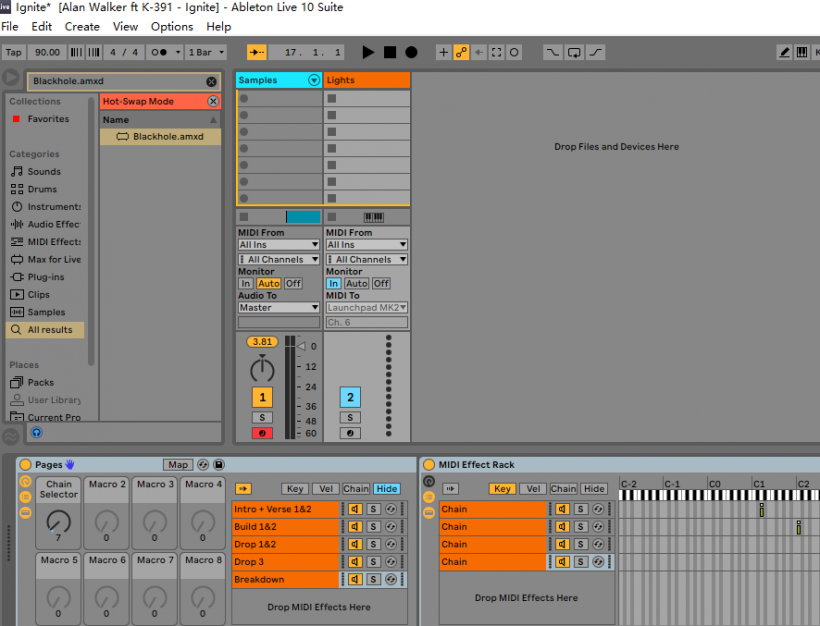Screen dimensions: 820x626
Task: Toggle the Computer MIDI Keyboard icon
Action: point(802,52)
